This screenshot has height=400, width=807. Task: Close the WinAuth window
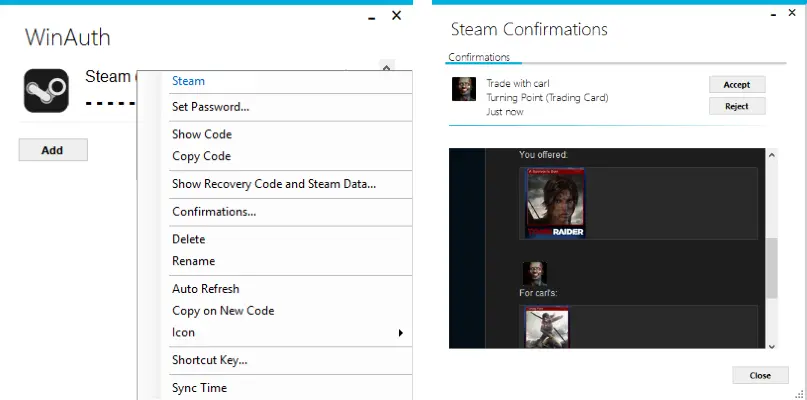pyautogui.click(x=396, y=15)
